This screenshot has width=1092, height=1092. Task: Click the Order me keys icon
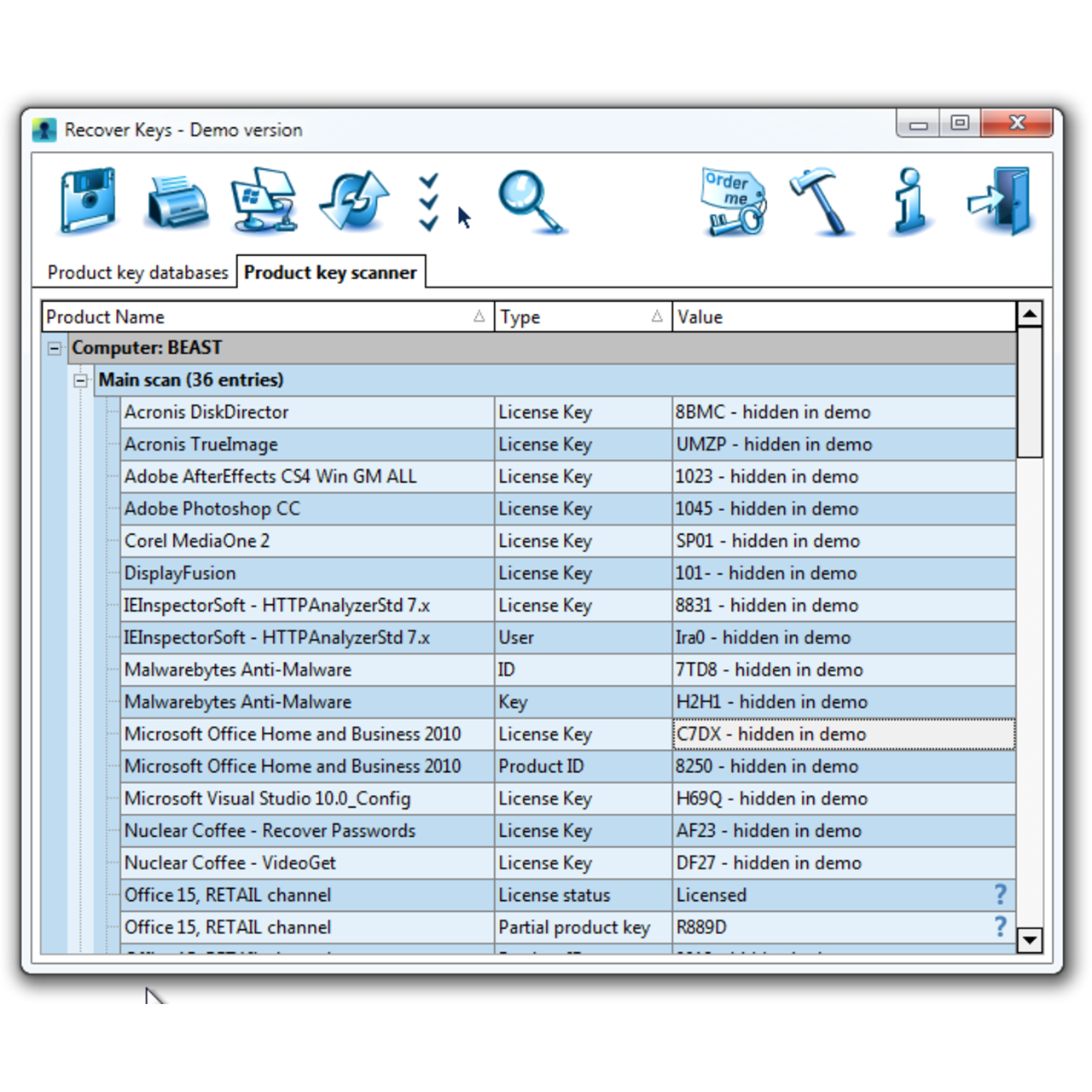pyautogui.click(x=734, y=202)
